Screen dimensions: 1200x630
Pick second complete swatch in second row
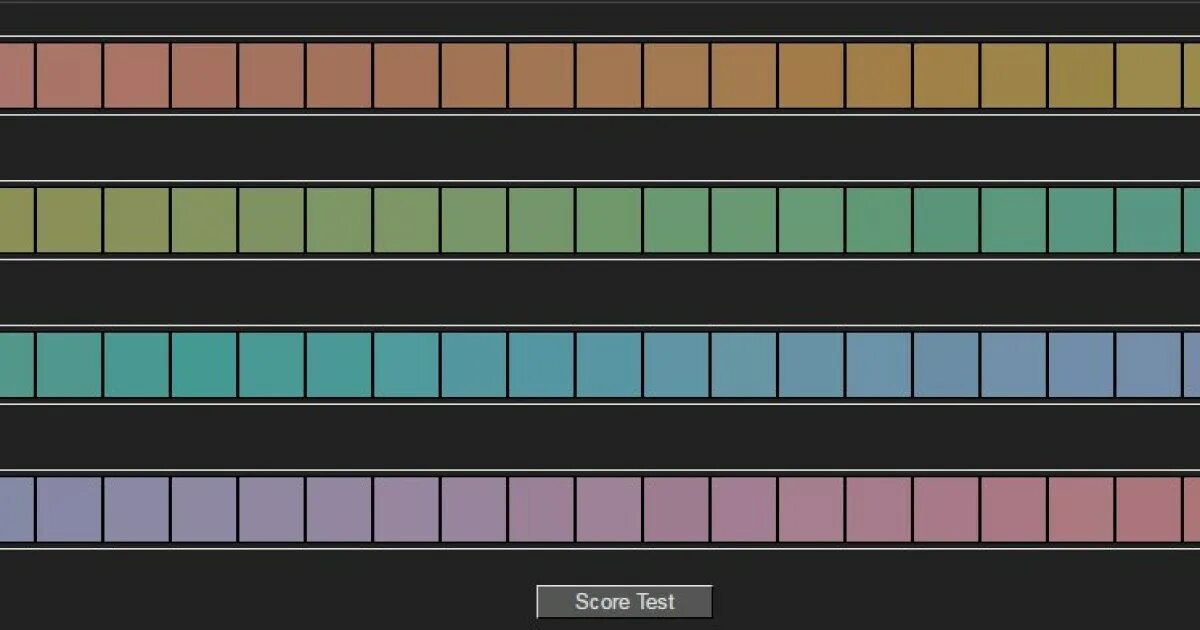click(136, 220)
